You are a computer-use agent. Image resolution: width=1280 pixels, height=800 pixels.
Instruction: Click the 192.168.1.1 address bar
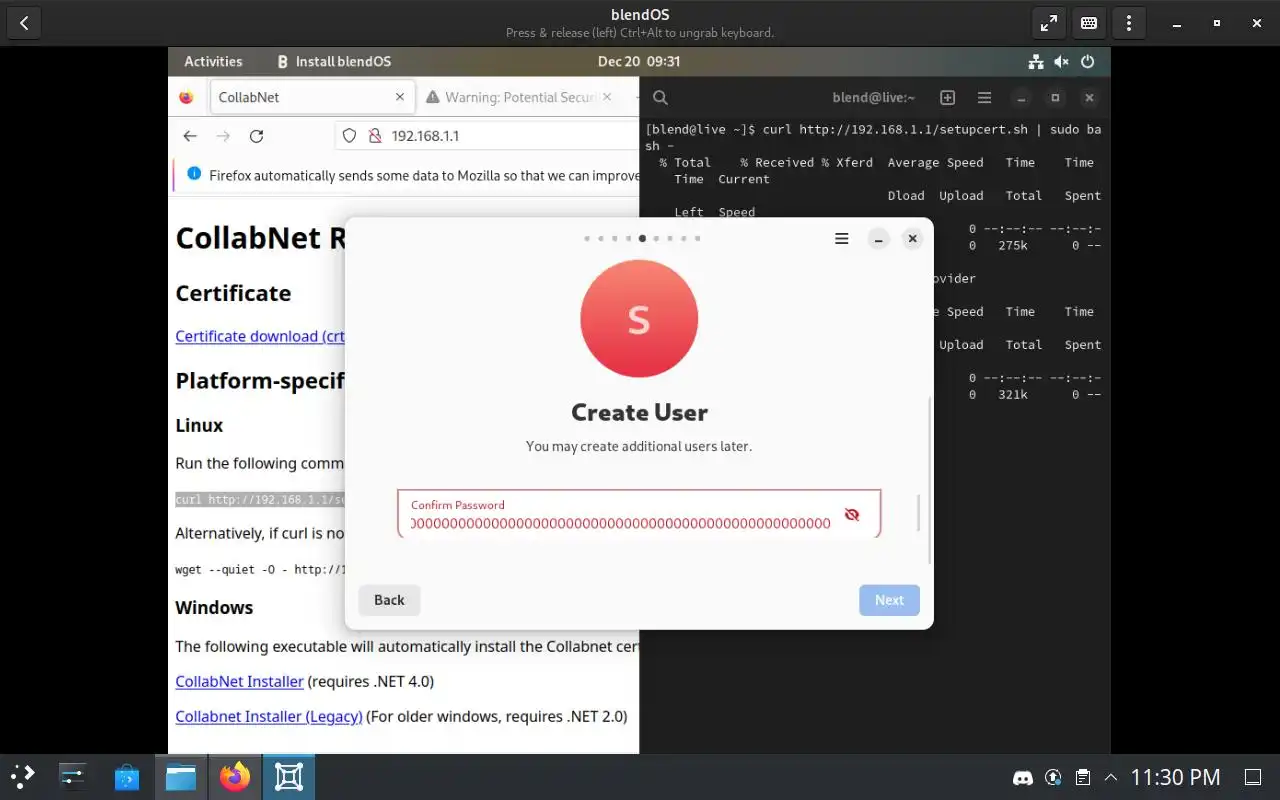click(x=488, y=136)
